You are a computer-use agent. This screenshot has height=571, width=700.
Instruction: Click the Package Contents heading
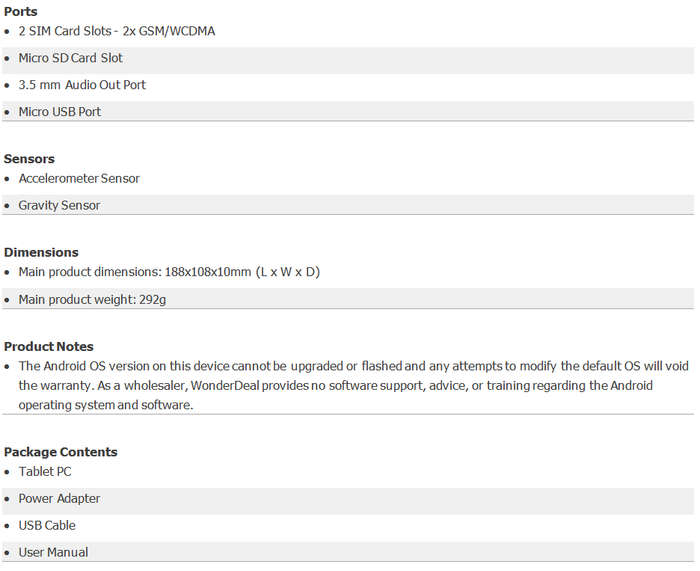(x=60, y=452)
